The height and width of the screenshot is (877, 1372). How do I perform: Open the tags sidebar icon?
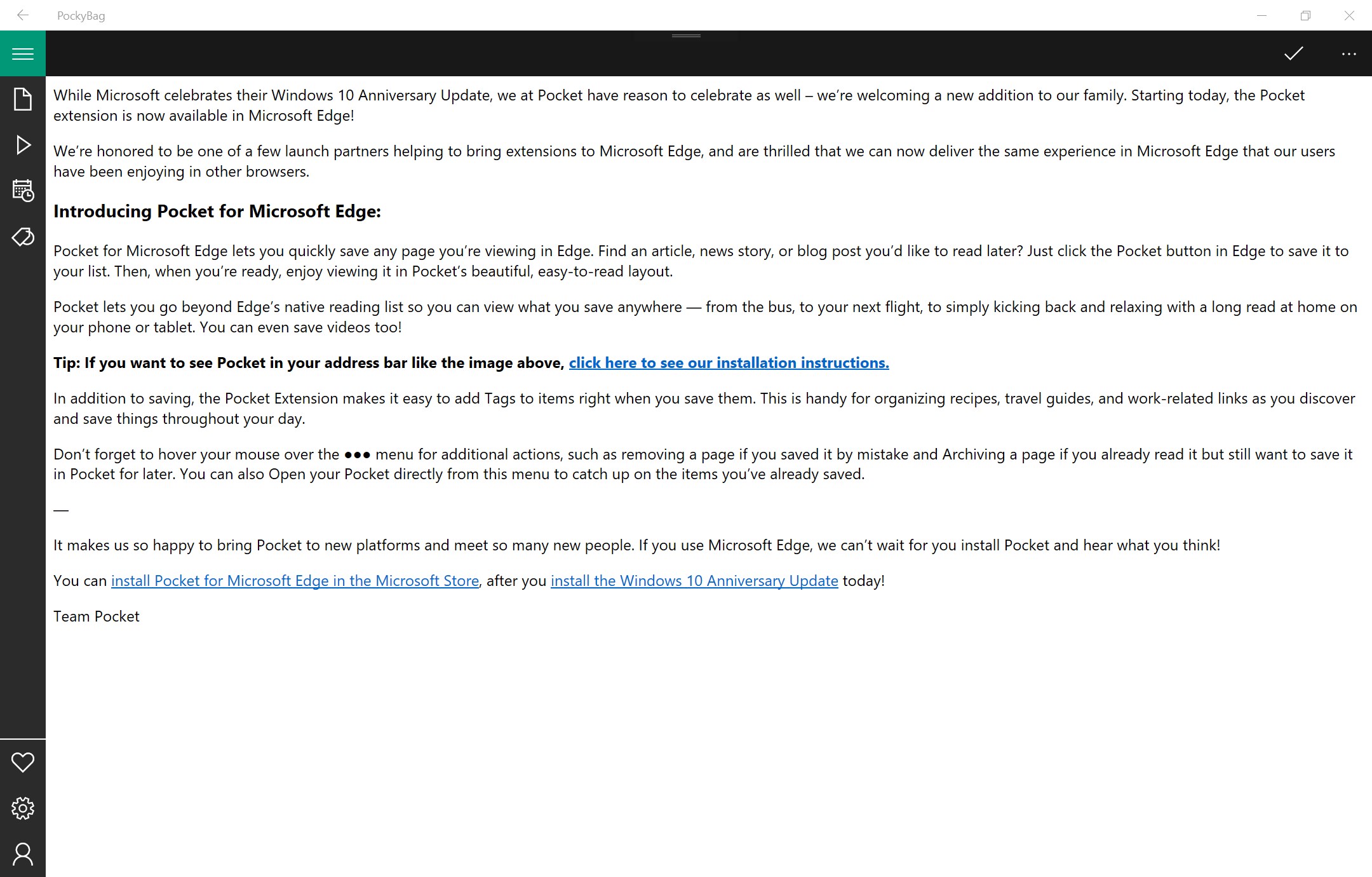[x=23, y=237]
